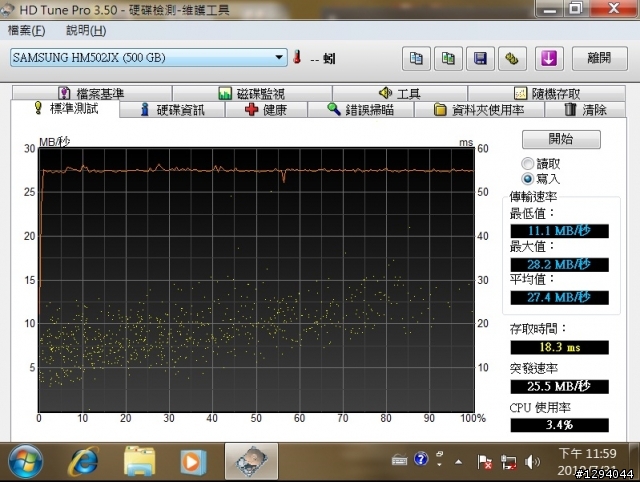Viewport: 640px width, 482px height.
Task: Click the 11.1 MB/秒 minimum value
Action: pos(560,231)
